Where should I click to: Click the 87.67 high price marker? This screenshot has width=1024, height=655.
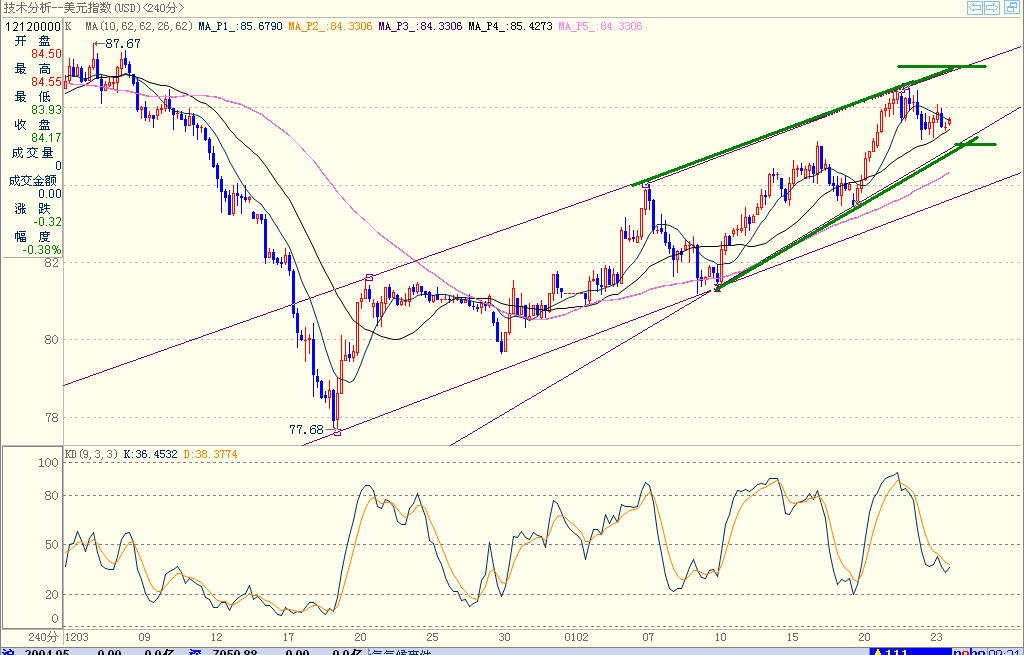(122, 44)
